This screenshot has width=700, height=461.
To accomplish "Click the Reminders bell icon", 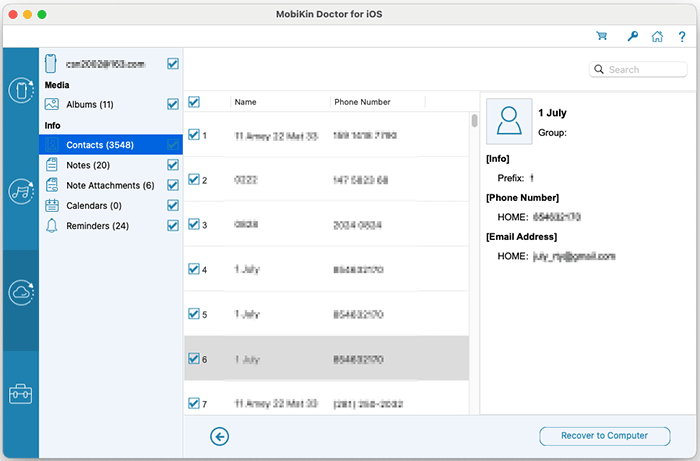I will 52,226.
